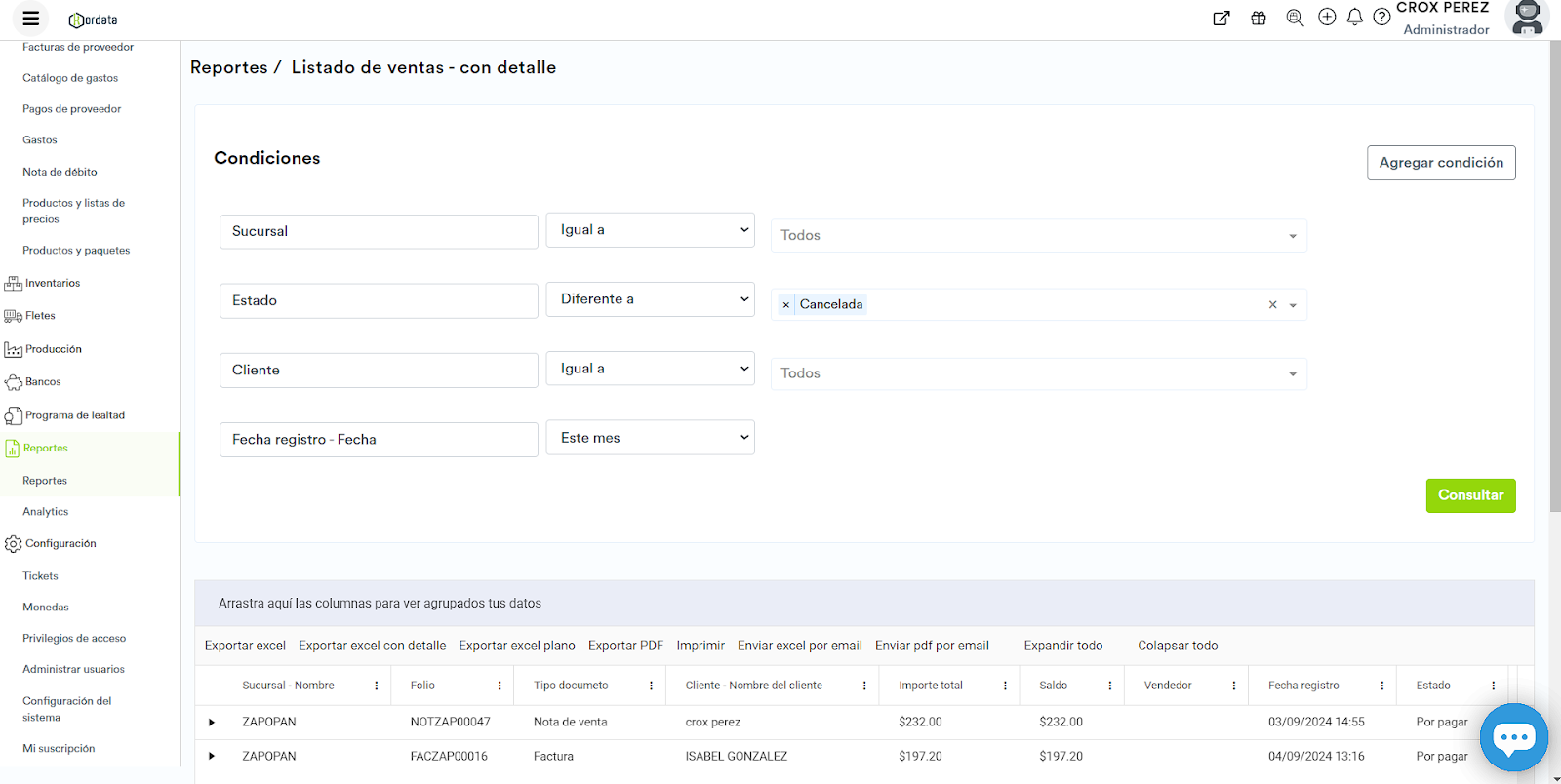Open the help question mark icon
The width and height of the screenshot is (1561, 784).
1381,18
